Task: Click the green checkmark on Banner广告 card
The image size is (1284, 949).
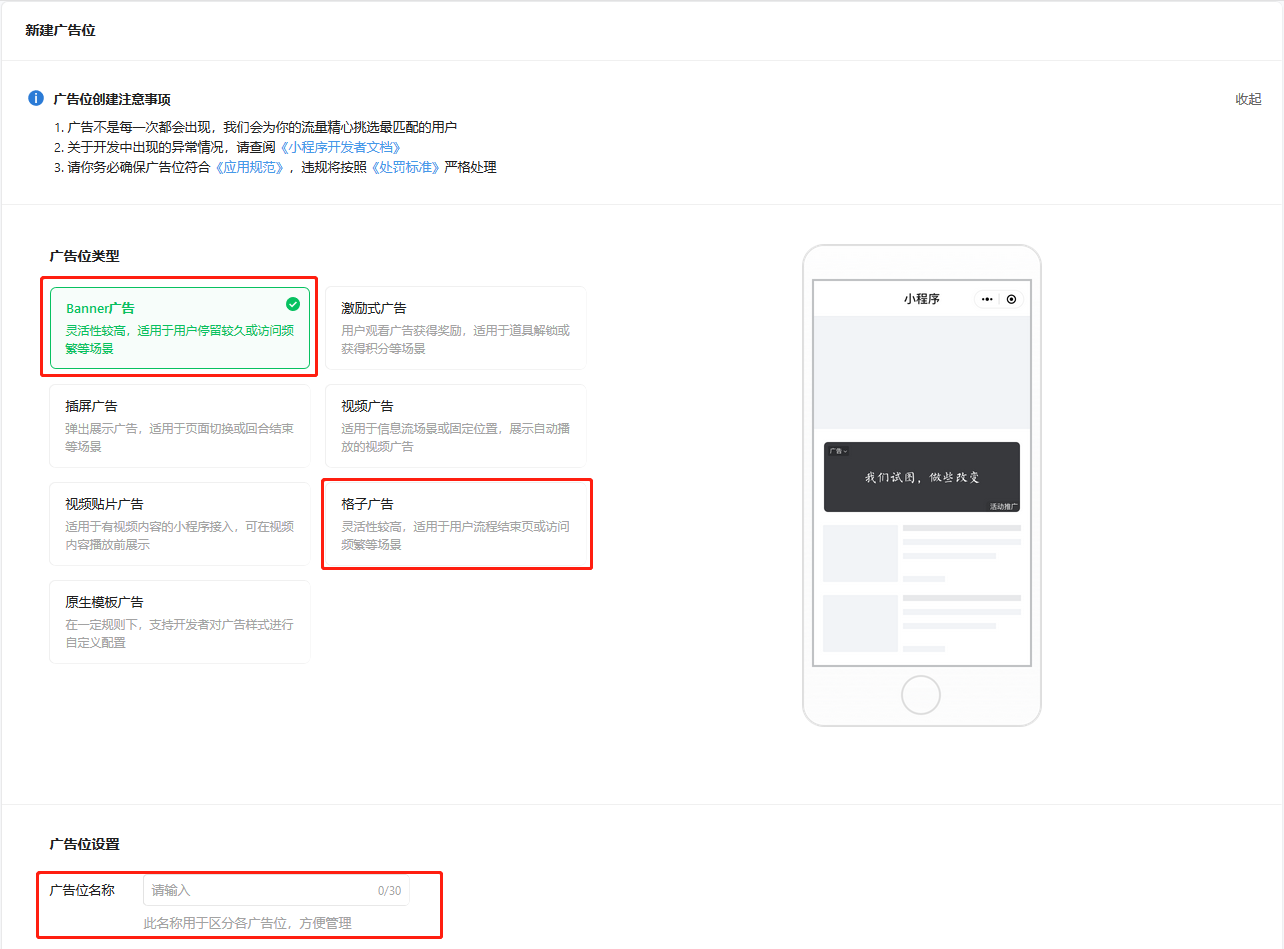Action: point(292,304)
